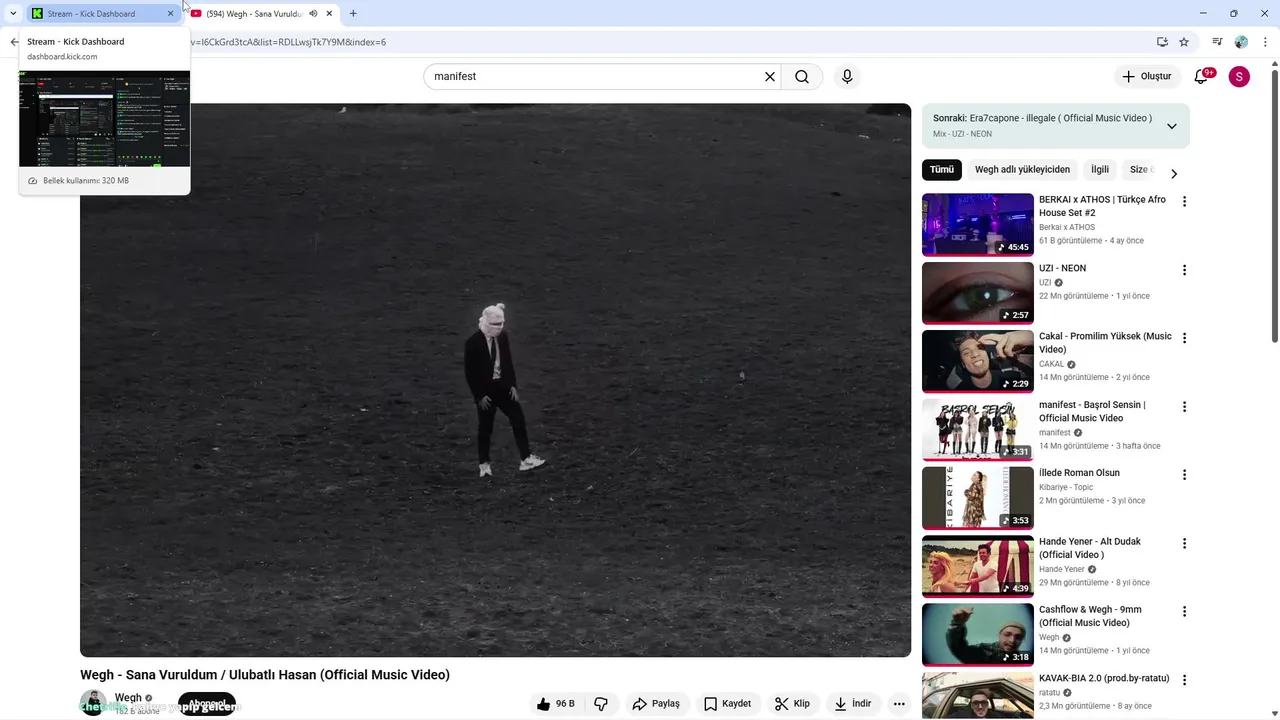Open options menu for İllede Roman Olsun
The image size is (1280, 720).
[x=1184, y=475]
